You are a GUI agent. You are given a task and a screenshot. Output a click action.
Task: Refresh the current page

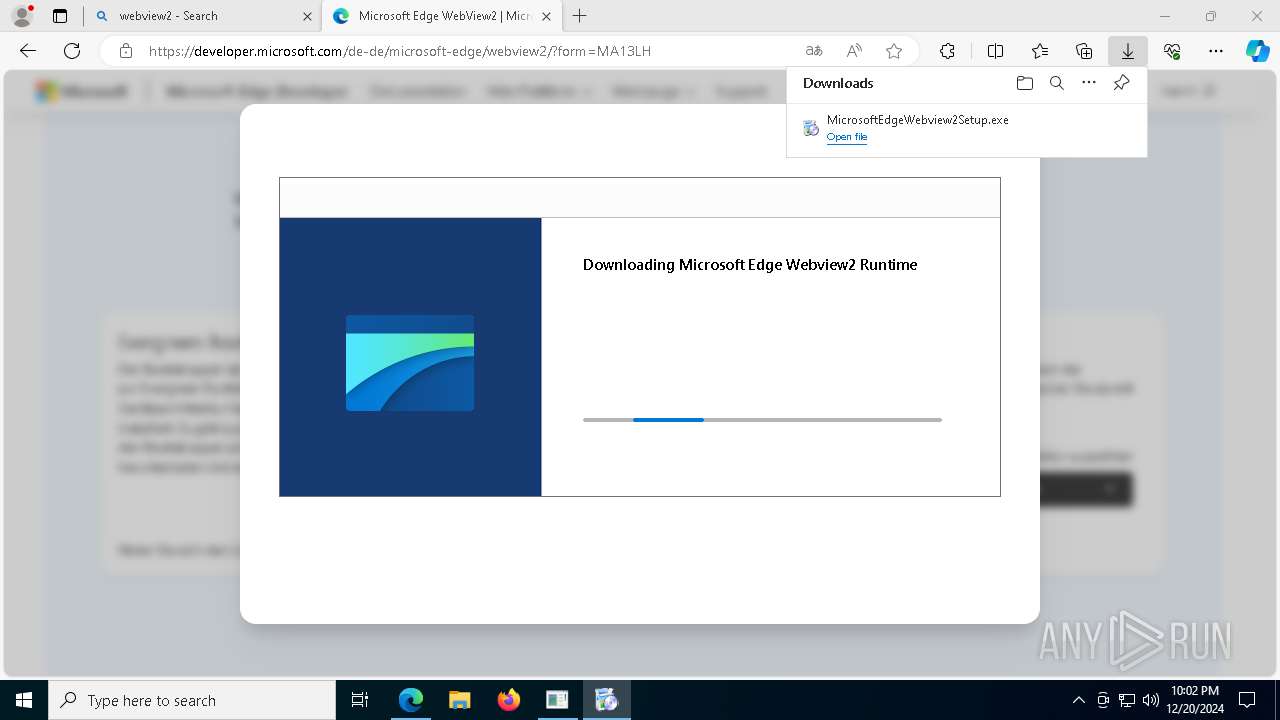click(x=72, y=51)
